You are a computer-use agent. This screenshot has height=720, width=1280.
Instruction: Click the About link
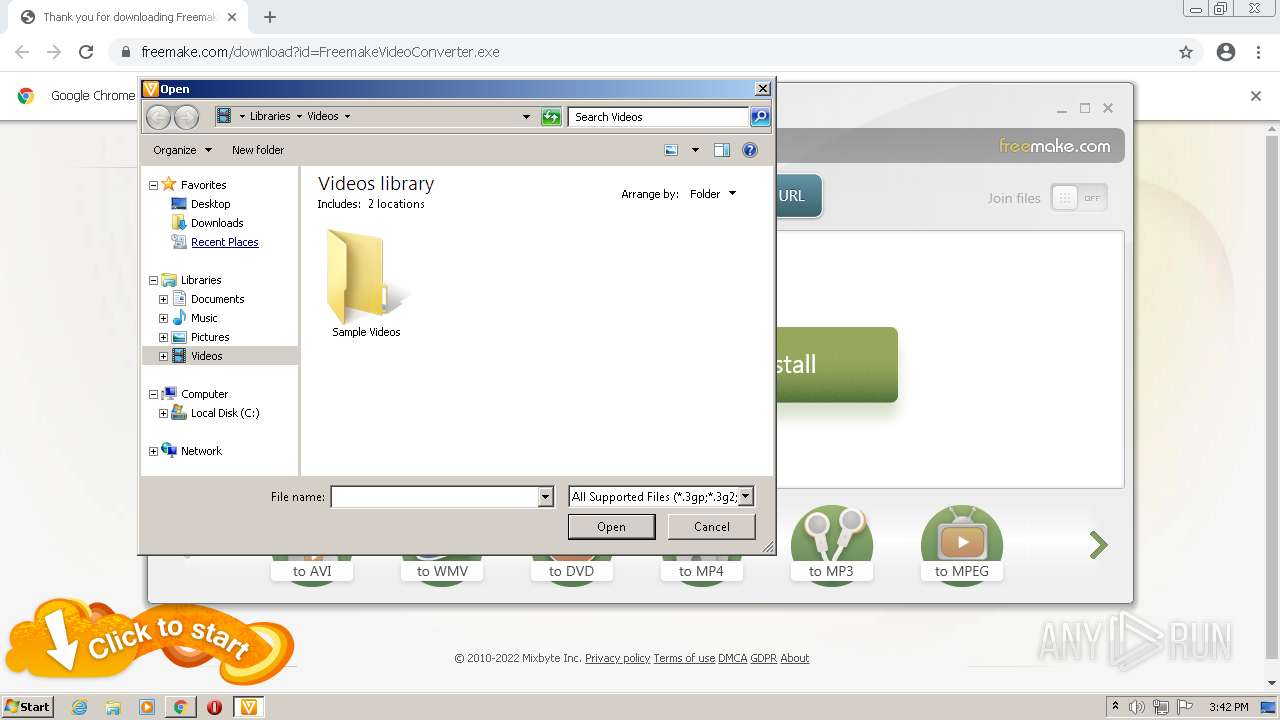click(794, 658)
